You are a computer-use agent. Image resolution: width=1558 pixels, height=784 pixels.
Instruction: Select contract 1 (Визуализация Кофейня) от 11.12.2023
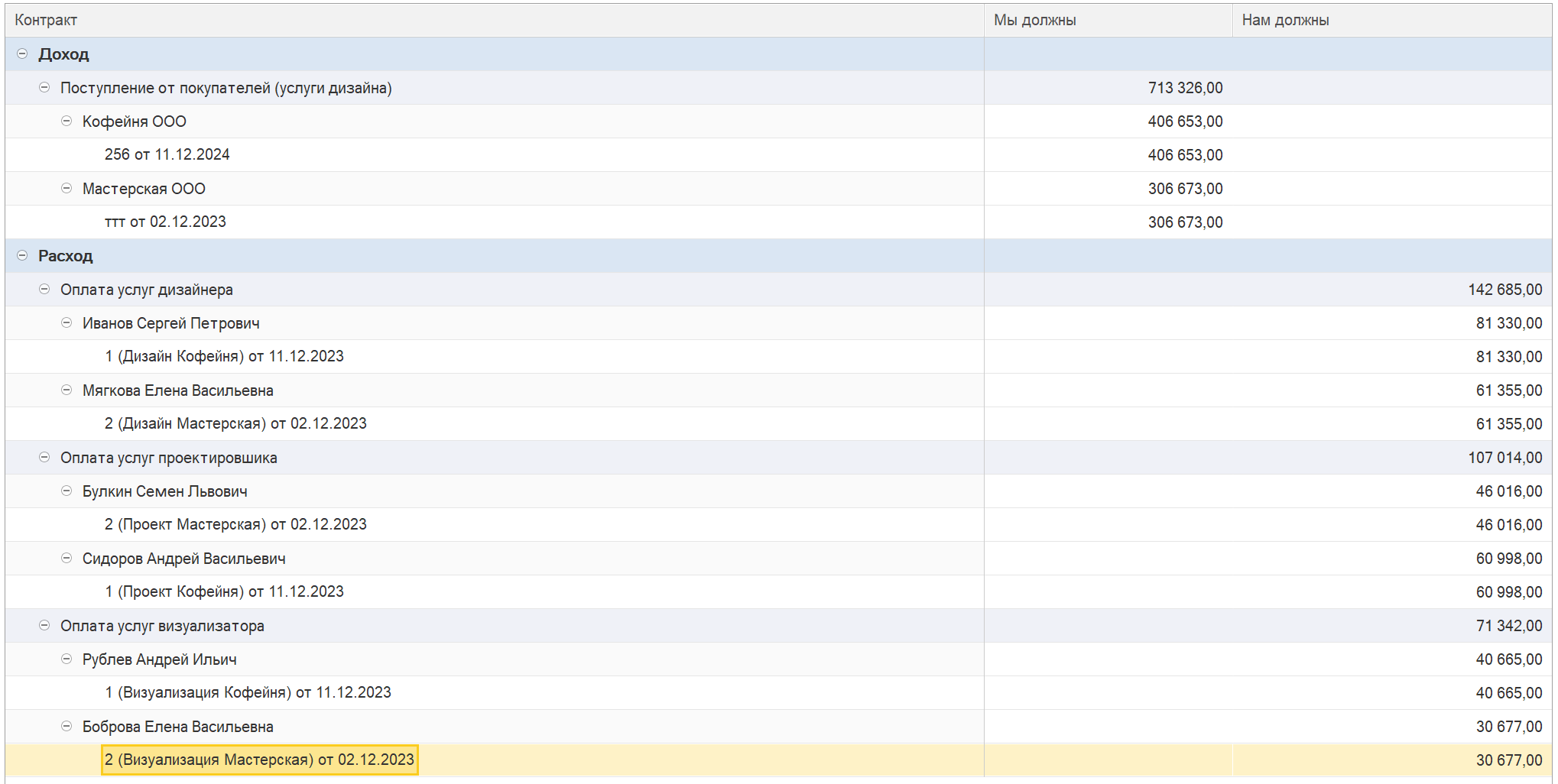248,692
